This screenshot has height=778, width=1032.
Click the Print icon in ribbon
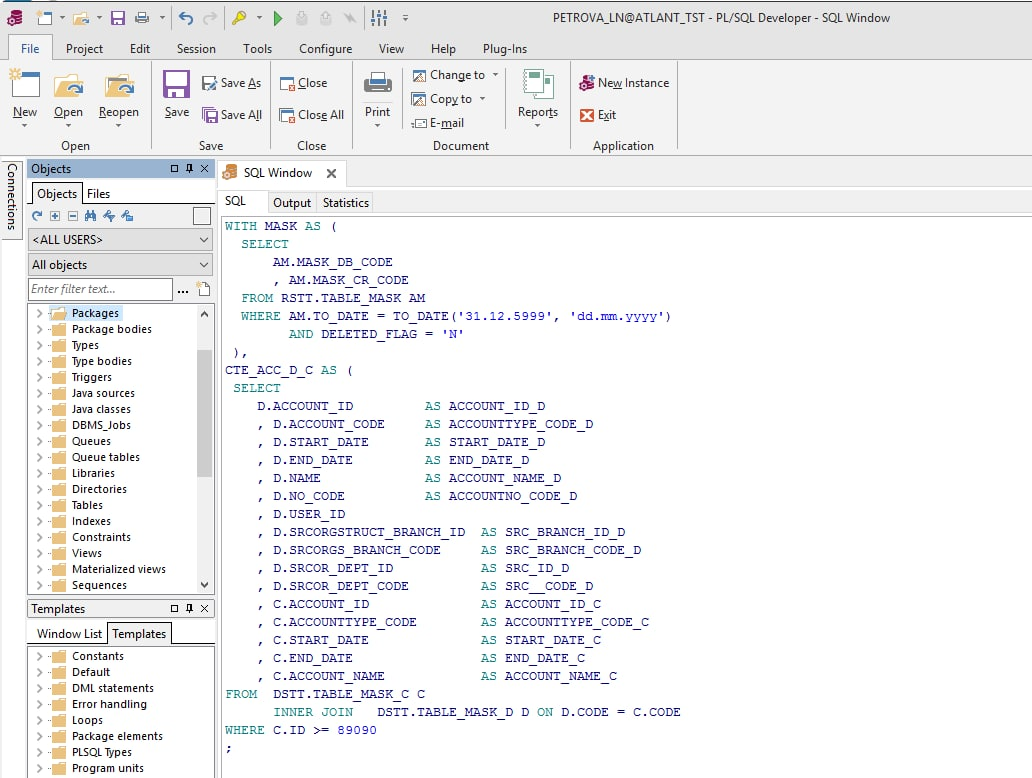tap(377, 86)
